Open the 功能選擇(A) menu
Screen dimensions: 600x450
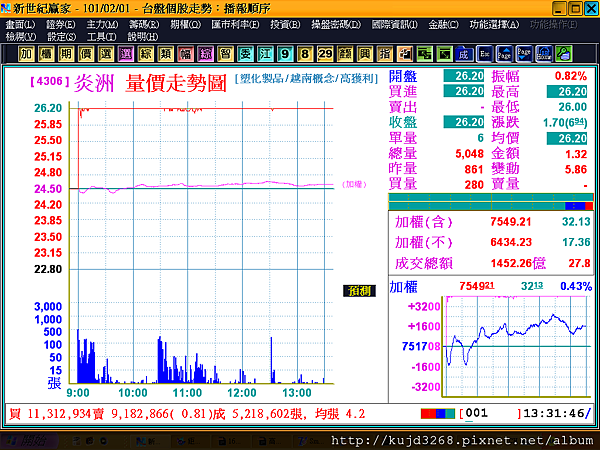[x=494, y=25]
